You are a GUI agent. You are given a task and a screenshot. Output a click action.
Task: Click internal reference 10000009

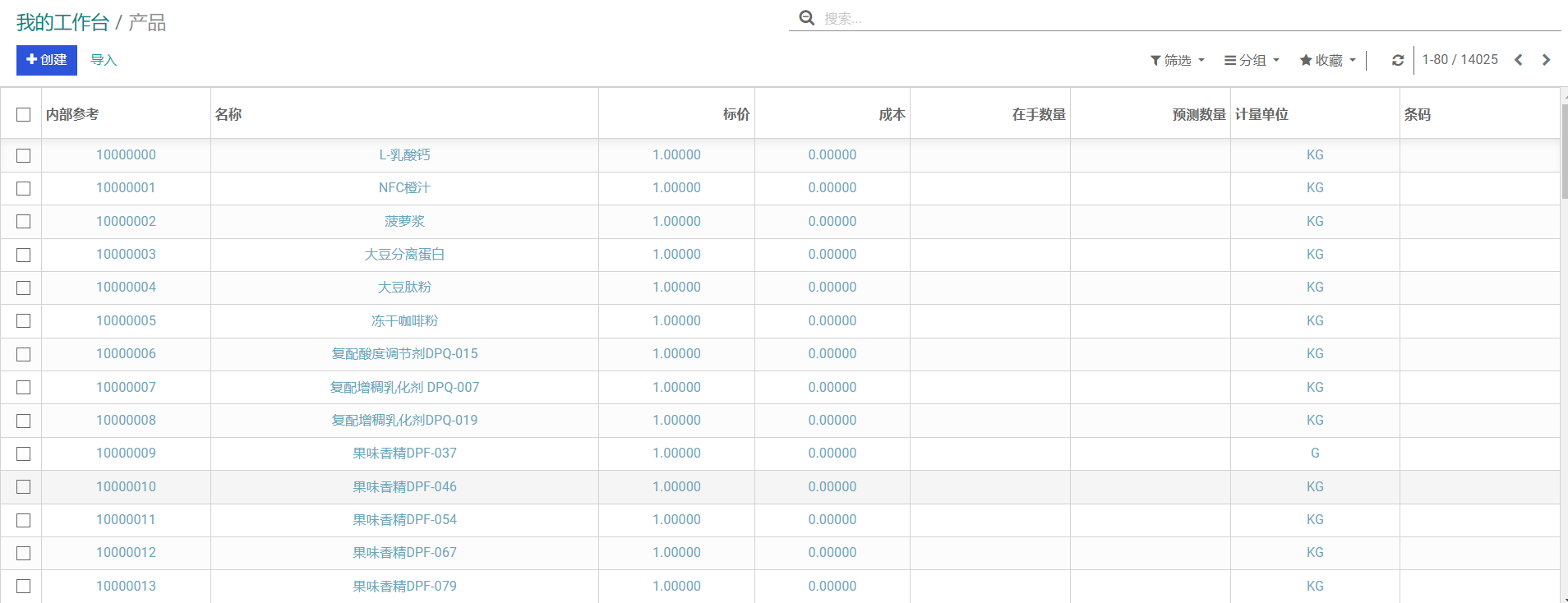(126, 453)
